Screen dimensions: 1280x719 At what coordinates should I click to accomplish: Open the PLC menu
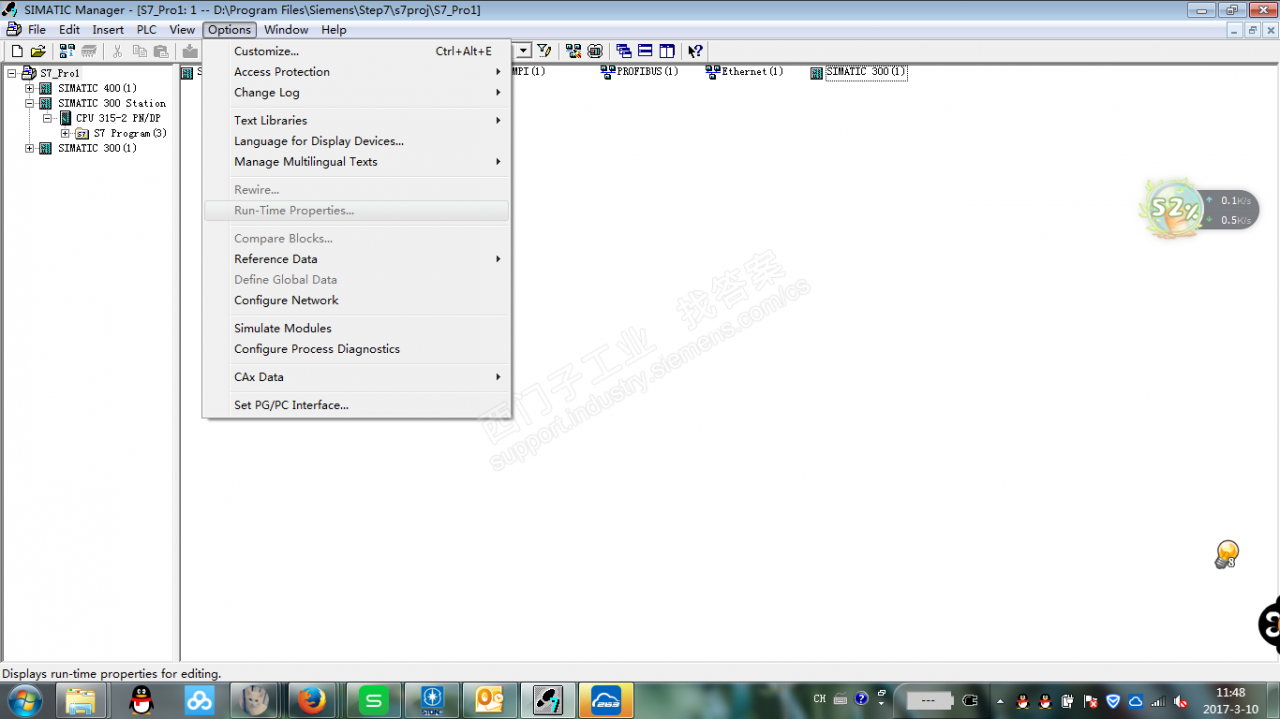147,30
